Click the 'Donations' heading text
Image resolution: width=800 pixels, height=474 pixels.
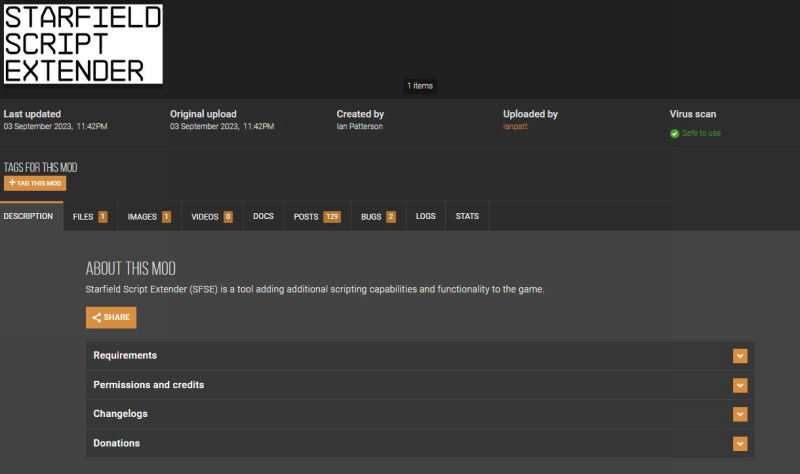point(116,443)
